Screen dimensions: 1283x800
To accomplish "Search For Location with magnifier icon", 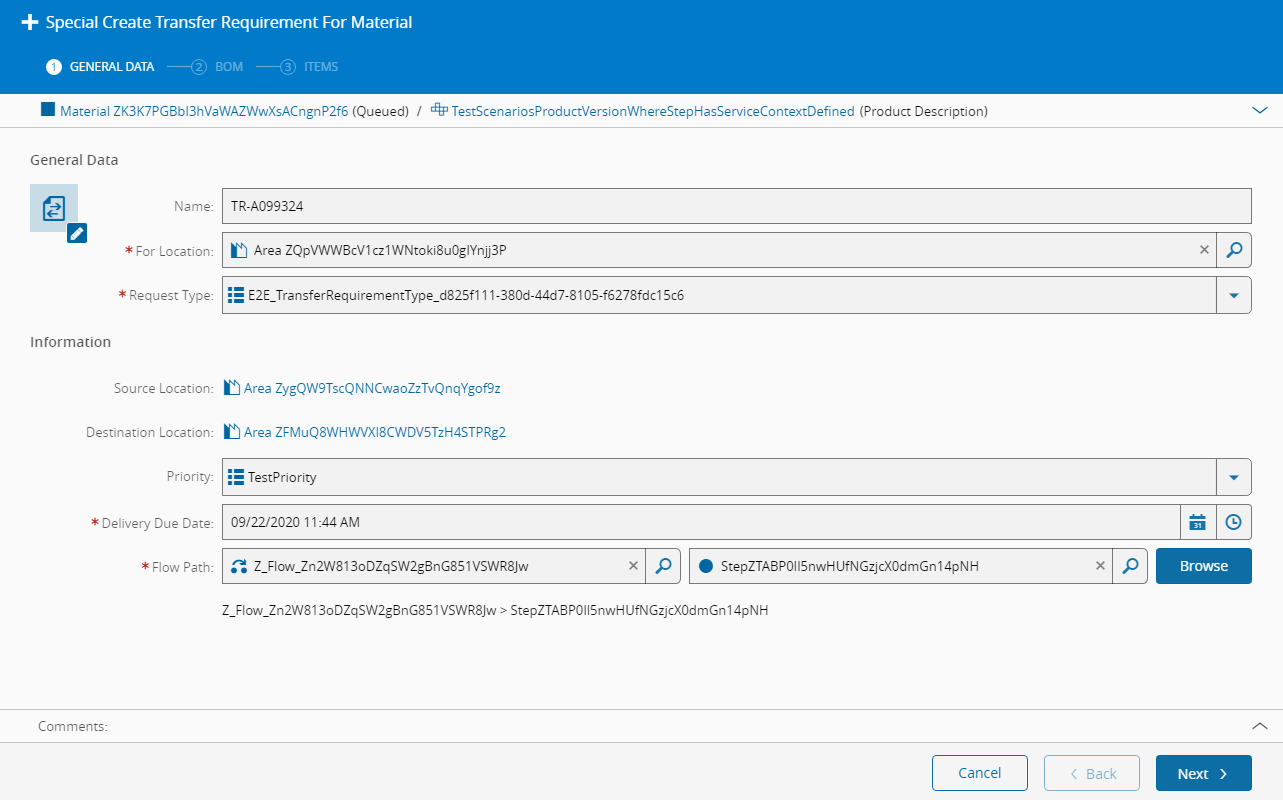I will tap(1234, 250).
